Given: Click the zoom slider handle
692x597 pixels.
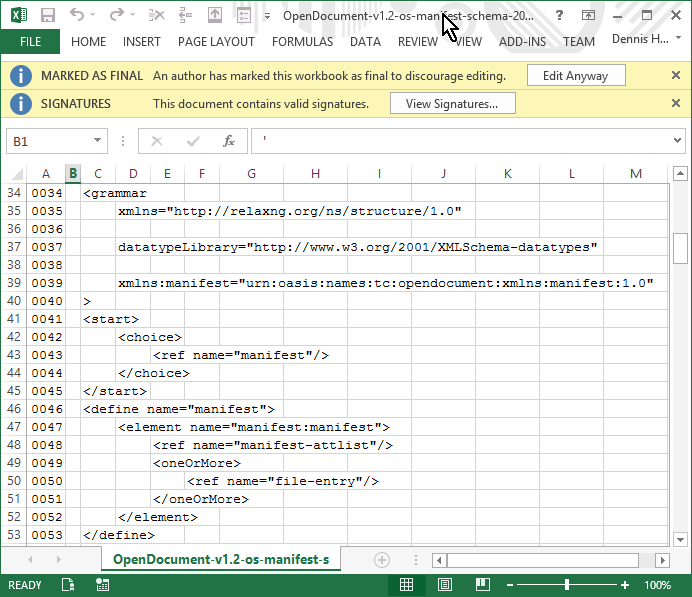Looking at the screenshot, I should [567, 585].
